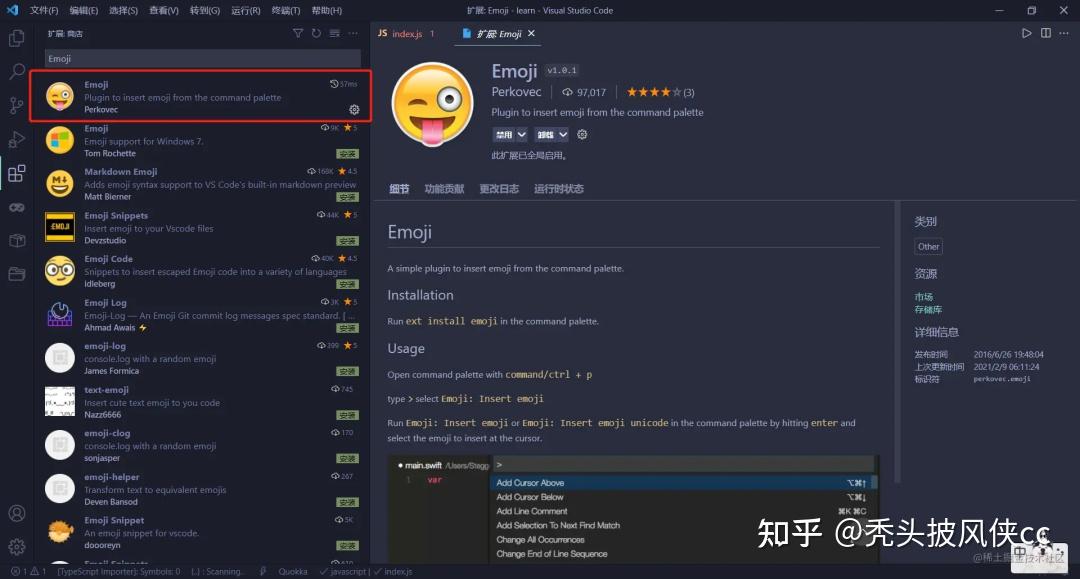This screenshot has width=1080, height=579.
Task: Install the Emoji Snippets extension by Devzstudio
Action: click(x=347, y=241)
